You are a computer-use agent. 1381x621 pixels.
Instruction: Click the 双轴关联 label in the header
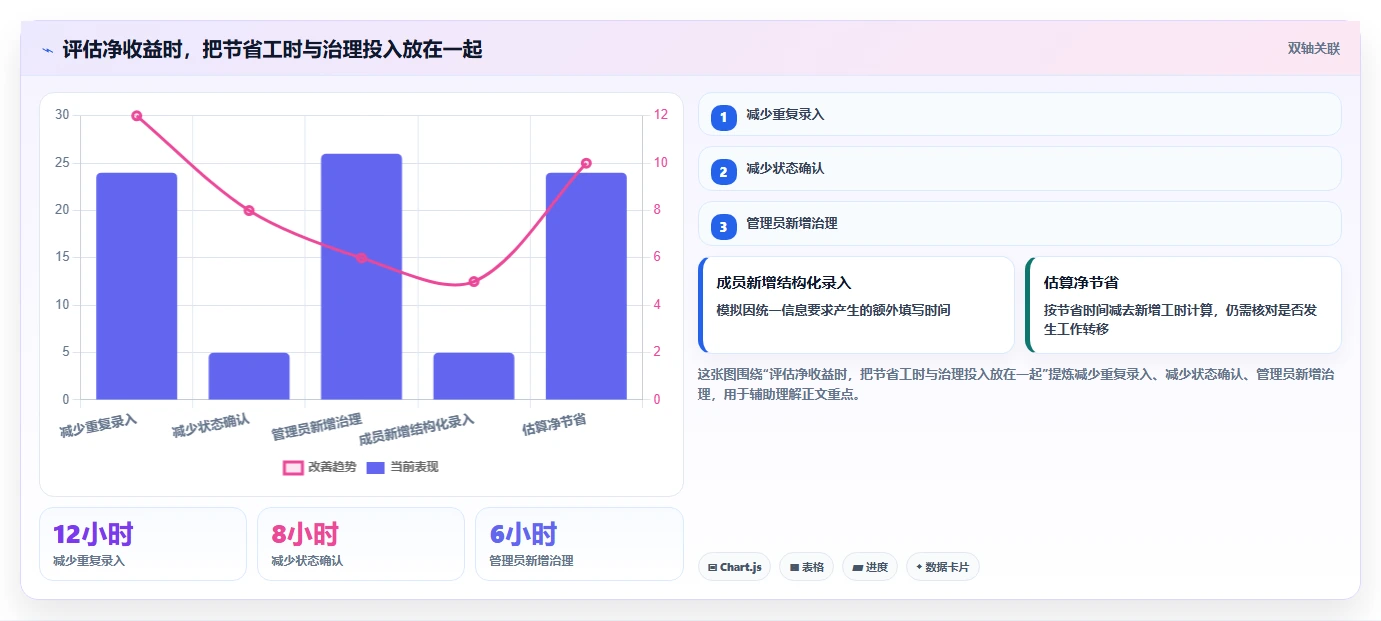tap(1314, 48)
